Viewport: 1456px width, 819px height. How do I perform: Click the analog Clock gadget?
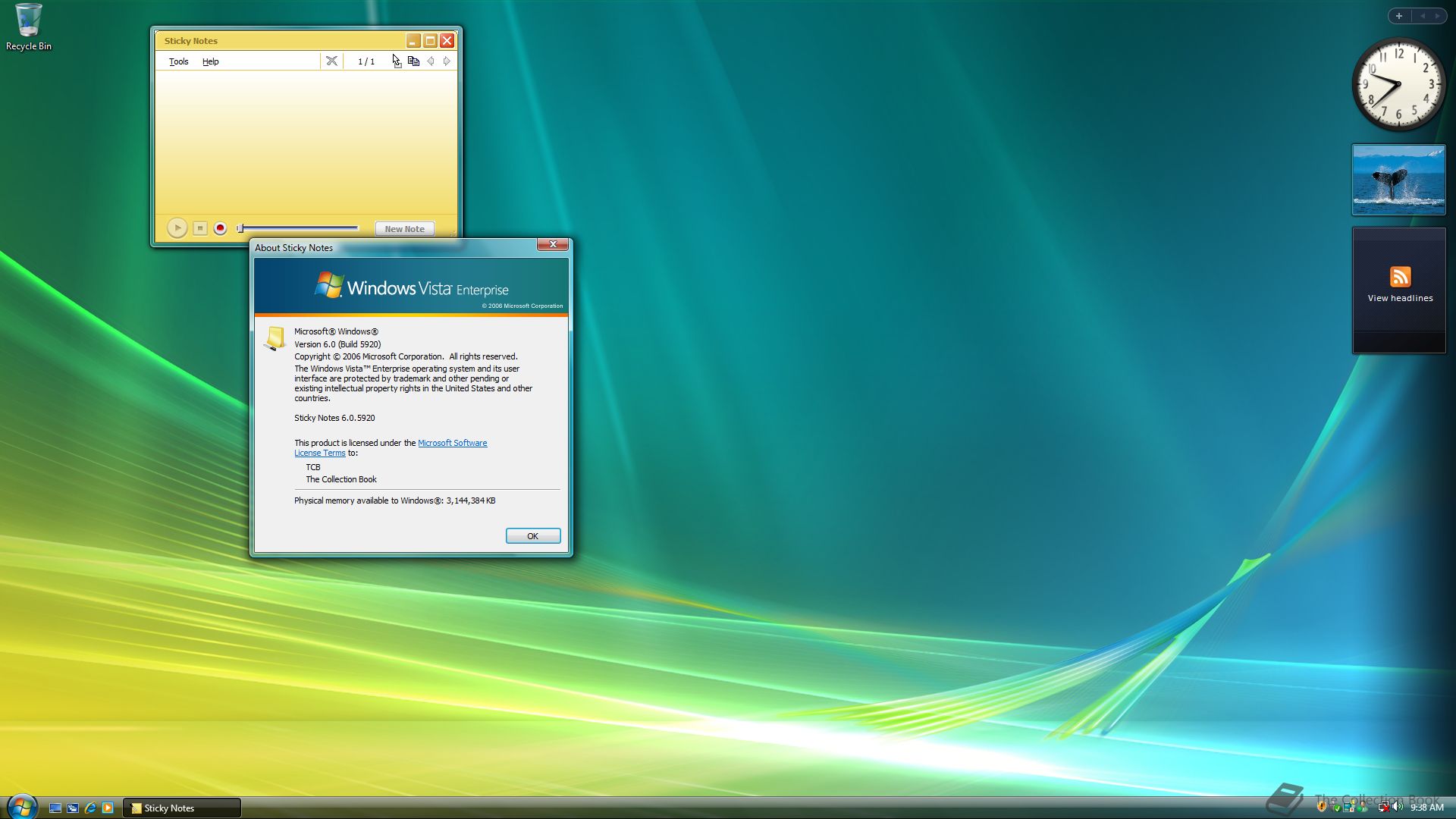1398,84
